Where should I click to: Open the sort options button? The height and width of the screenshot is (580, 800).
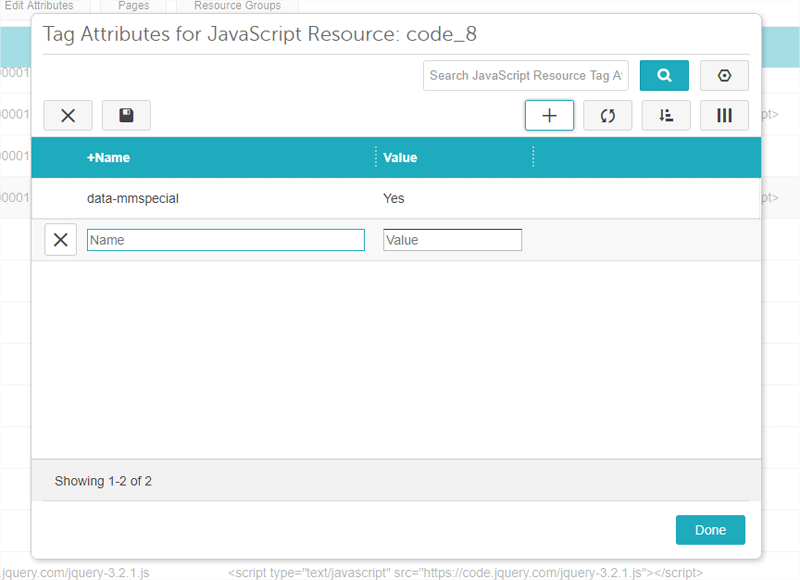tap(666, 115)
